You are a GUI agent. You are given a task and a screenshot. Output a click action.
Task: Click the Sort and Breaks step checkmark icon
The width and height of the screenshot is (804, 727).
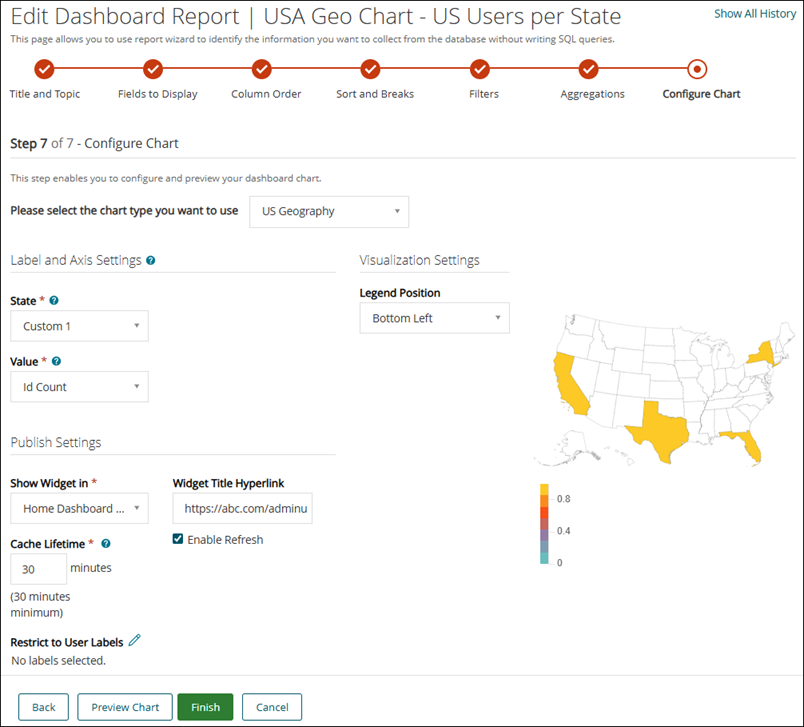(371, 69)
